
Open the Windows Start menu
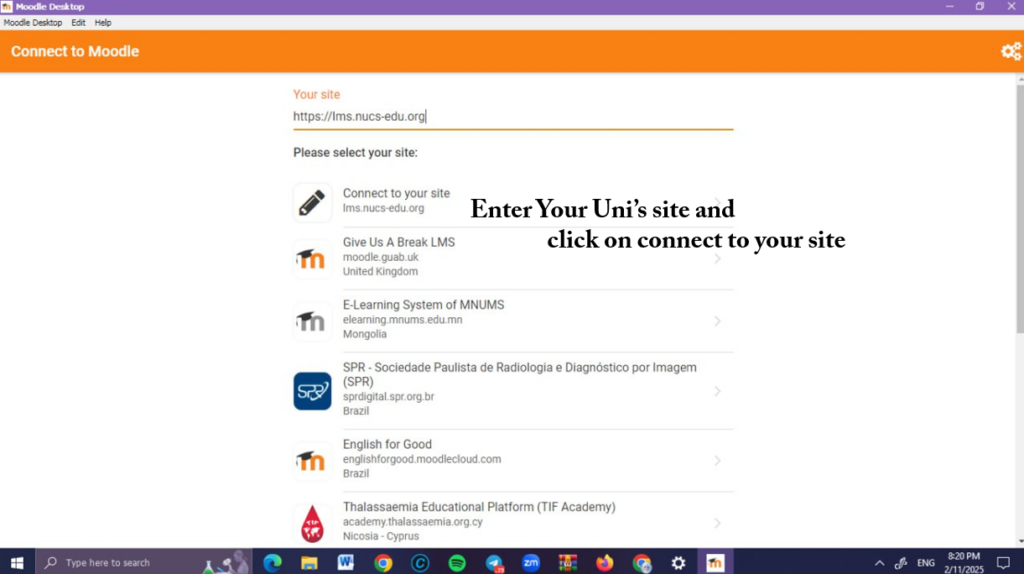[x=17, y=562]
